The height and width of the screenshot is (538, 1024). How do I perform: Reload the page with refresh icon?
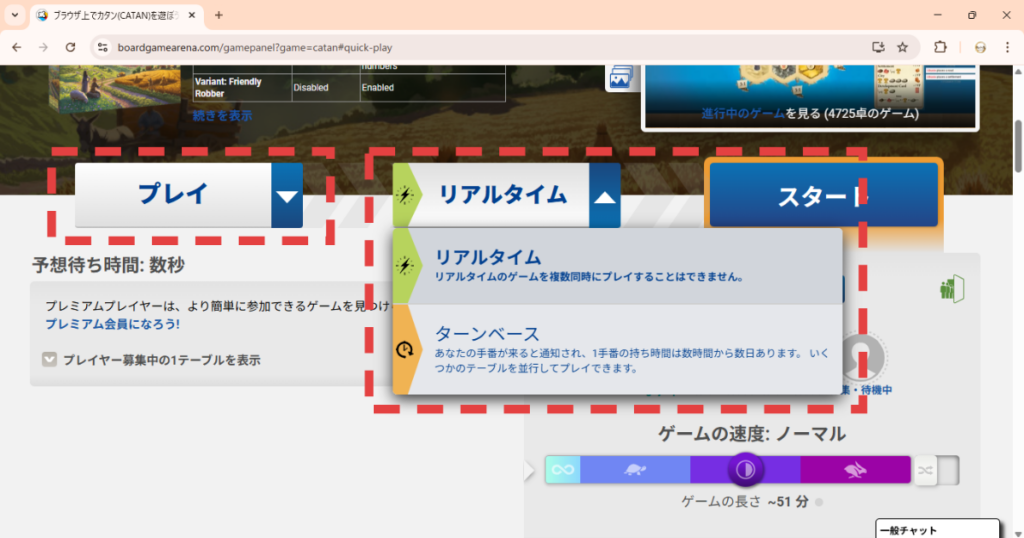point(70,47)
